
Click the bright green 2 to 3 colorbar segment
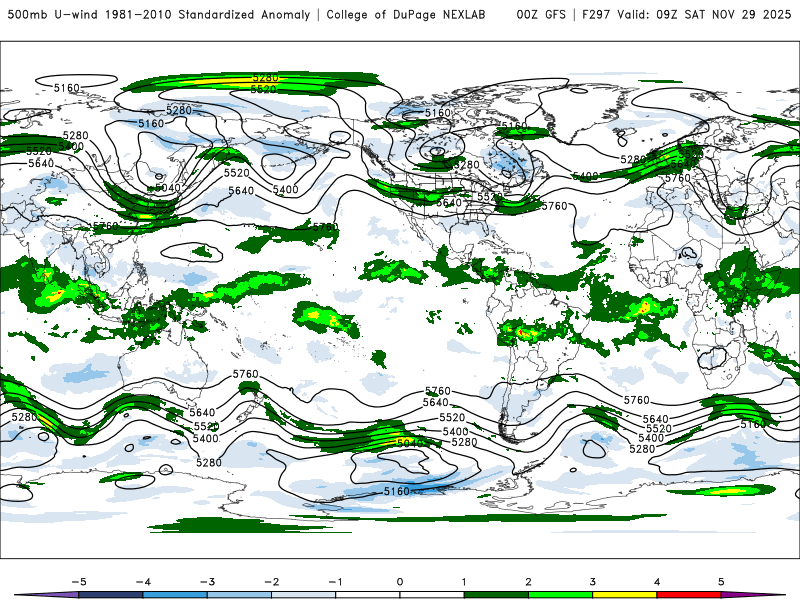pyautogui.click(x=560, y=595)
